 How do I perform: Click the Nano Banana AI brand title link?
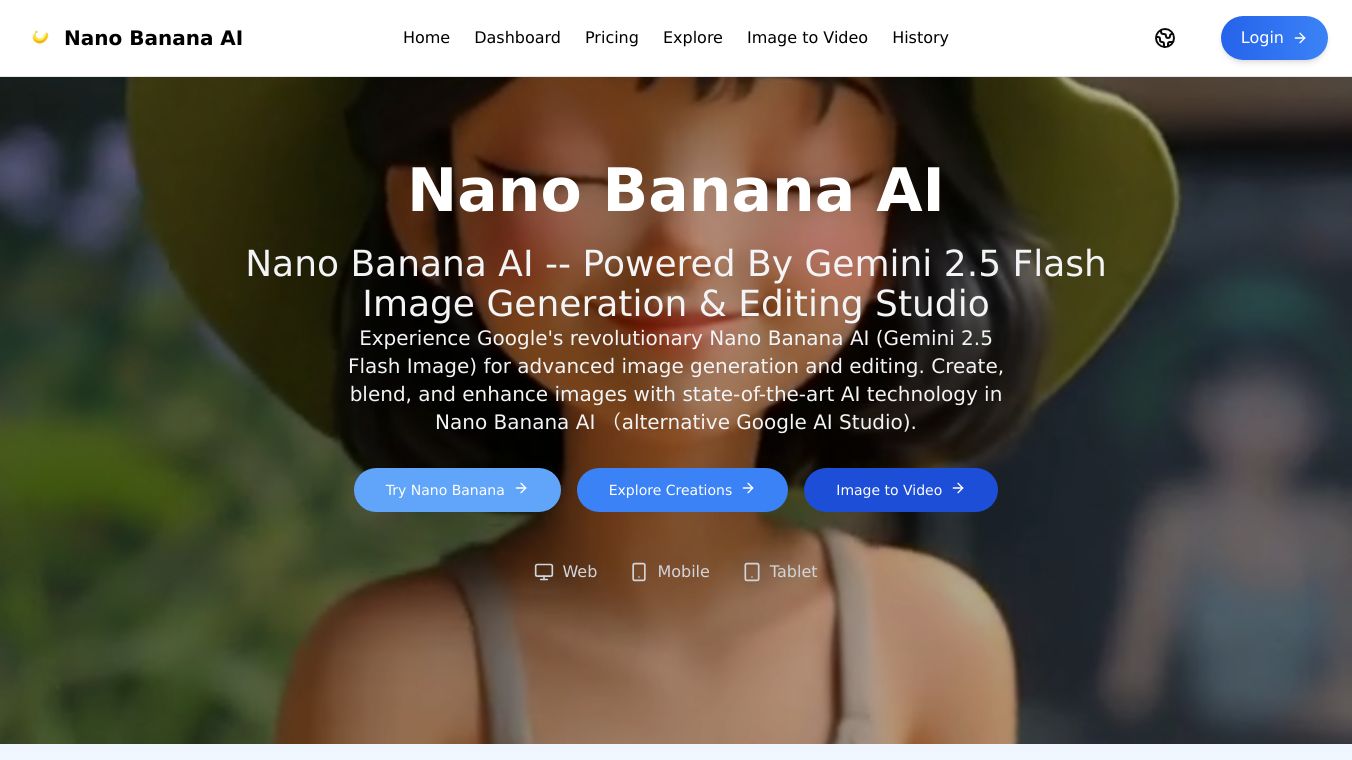pos(153,38)
